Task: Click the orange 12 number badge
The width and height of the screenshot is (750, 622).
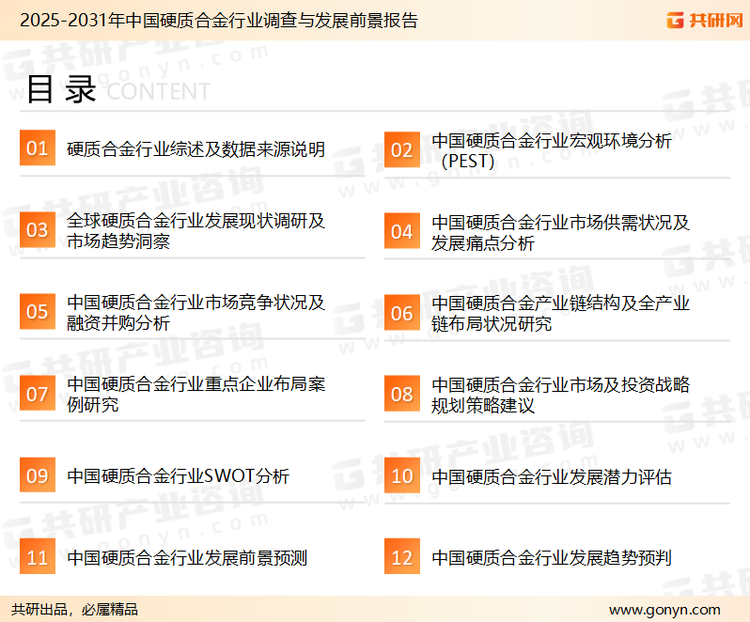Action: click(402, 557)
